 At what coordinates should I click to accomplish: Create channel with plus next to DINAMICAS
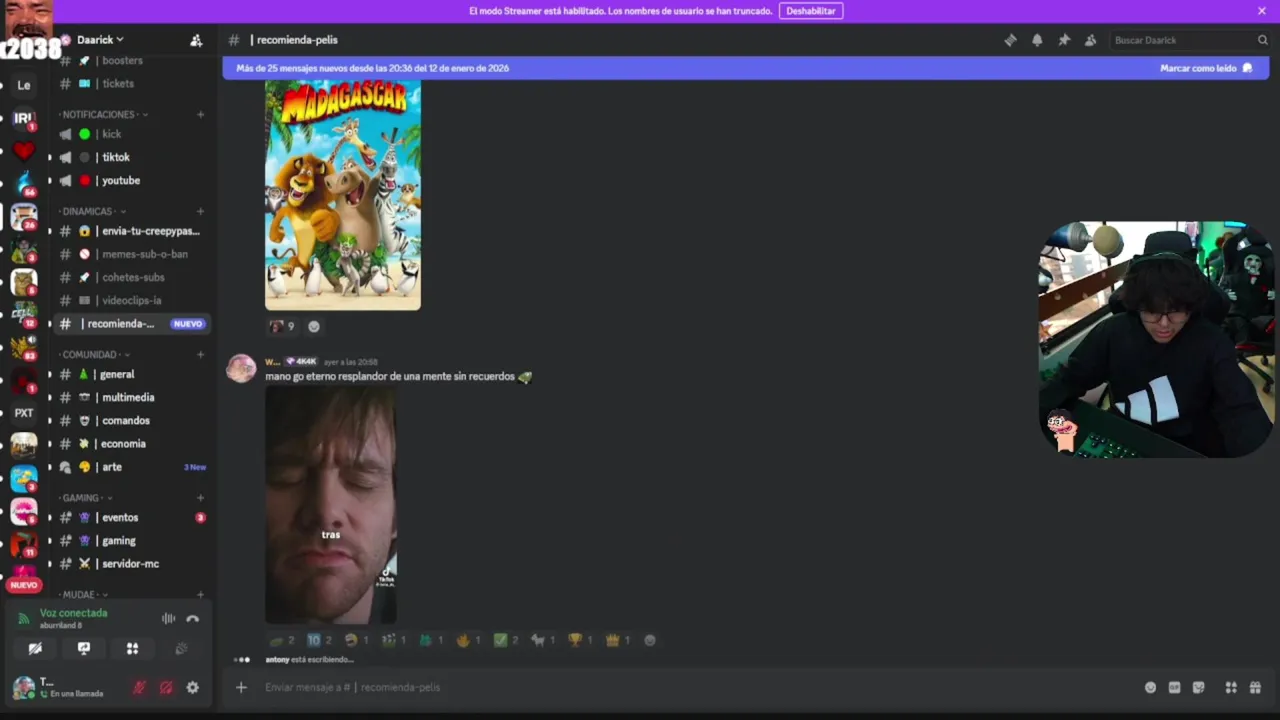tap(200, 212)
